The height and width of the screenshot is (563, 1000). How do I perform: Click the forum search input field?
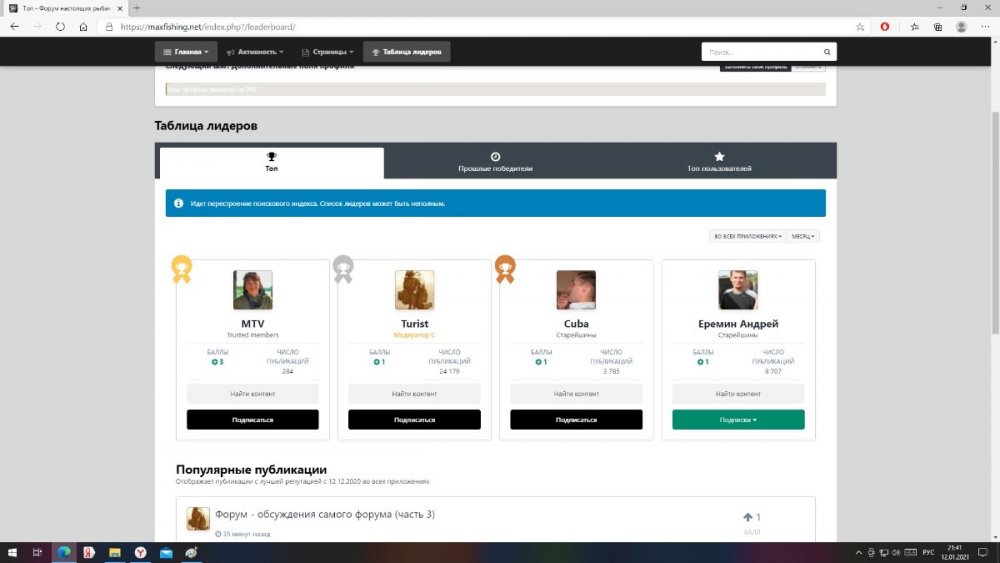coord(760,52)
